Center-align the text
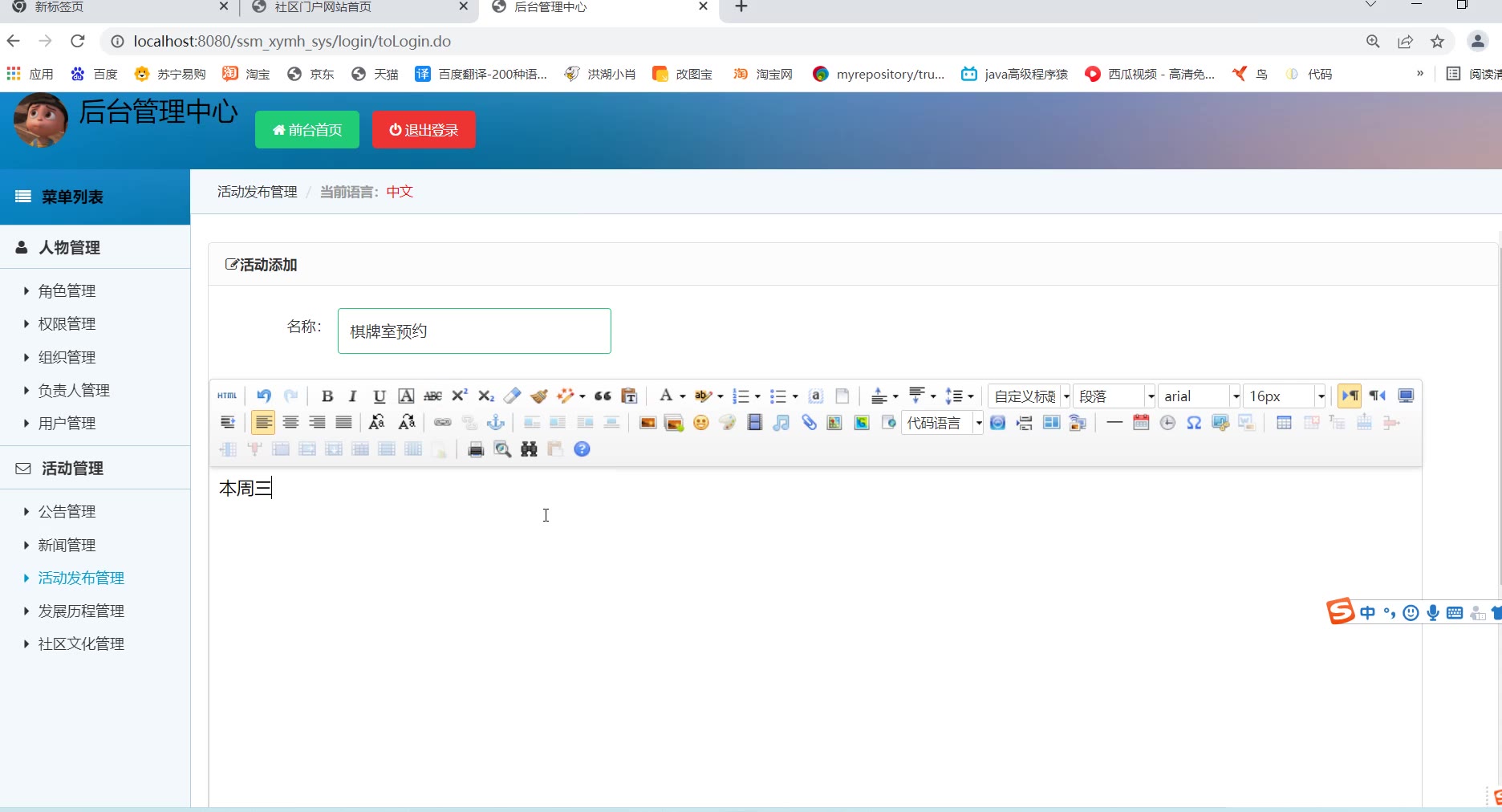The image size is (1502, 812). coord(290,422)
